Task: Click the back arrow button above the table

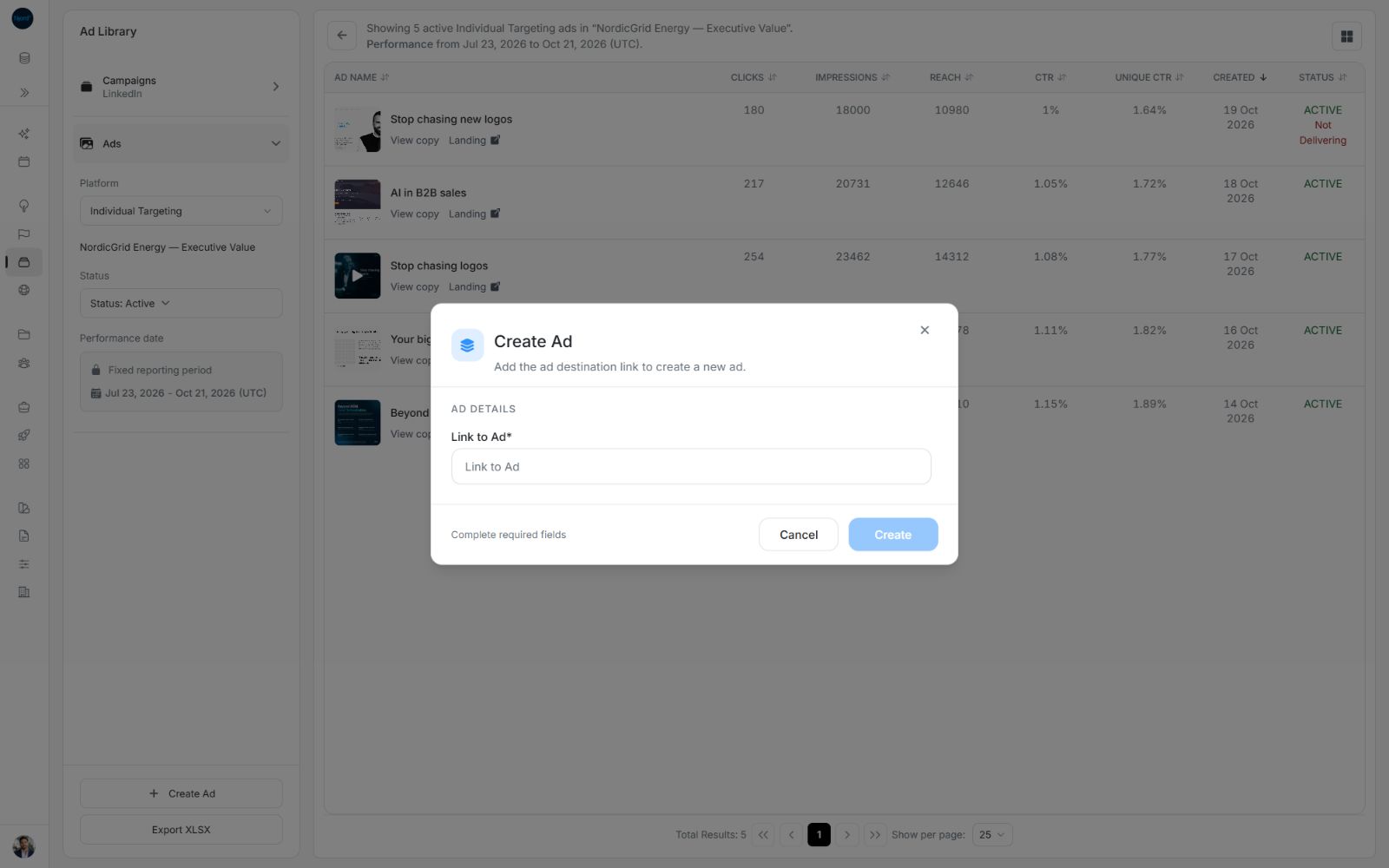Action: click(342, 36)
